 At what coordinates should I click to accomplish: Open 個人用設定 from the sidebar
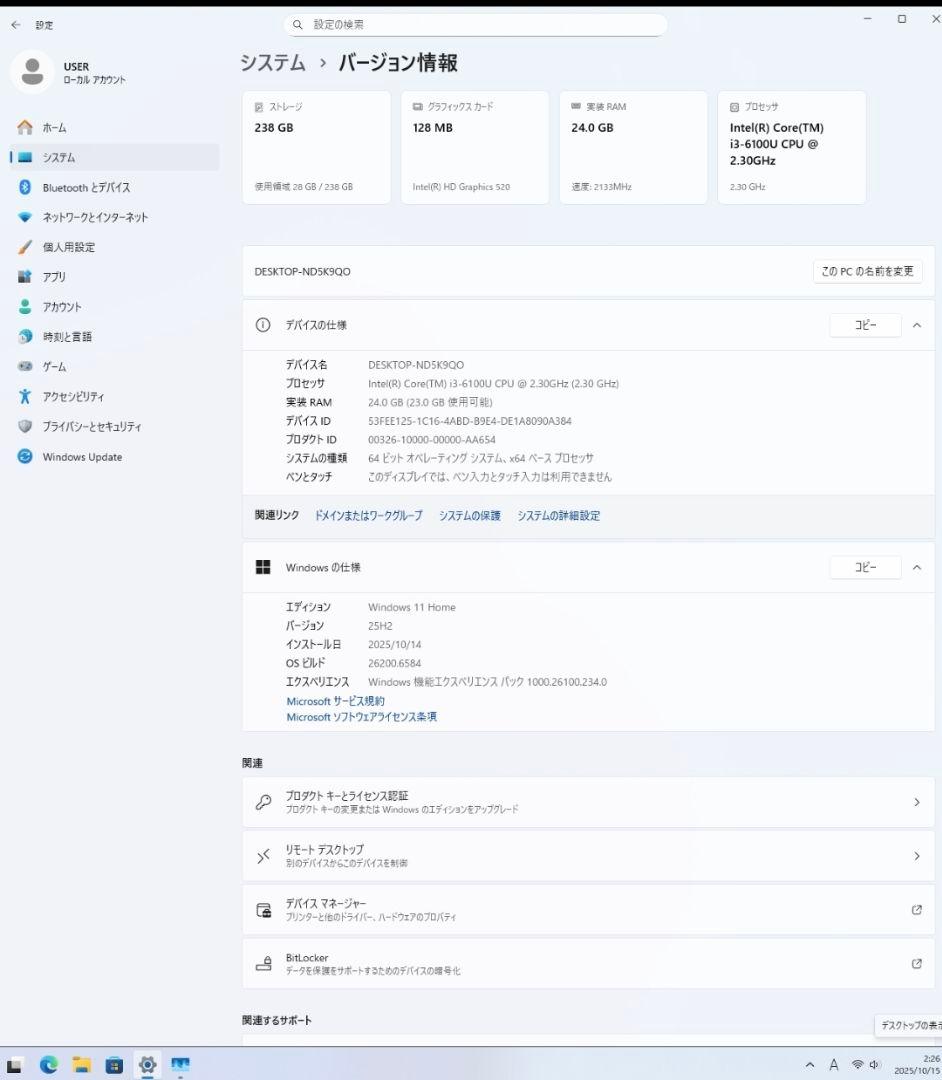pos(68,247)
